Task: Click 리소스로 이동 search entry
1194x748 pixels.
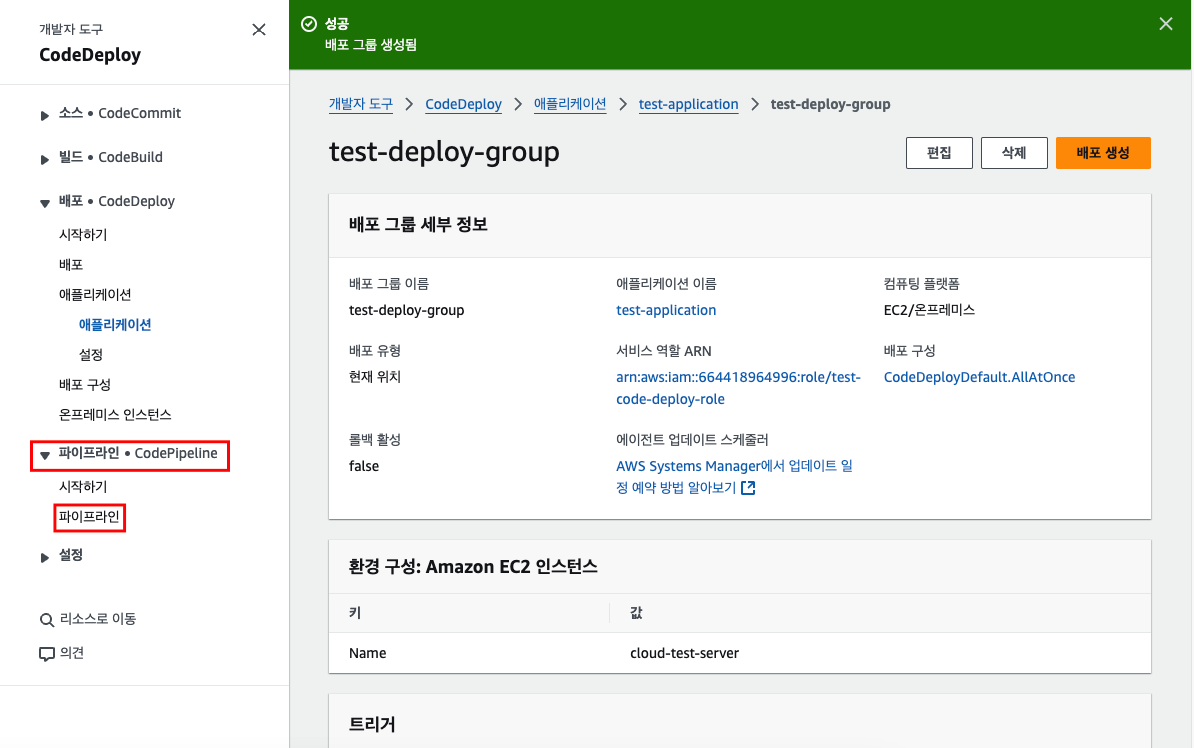Action: pos(98,619)
